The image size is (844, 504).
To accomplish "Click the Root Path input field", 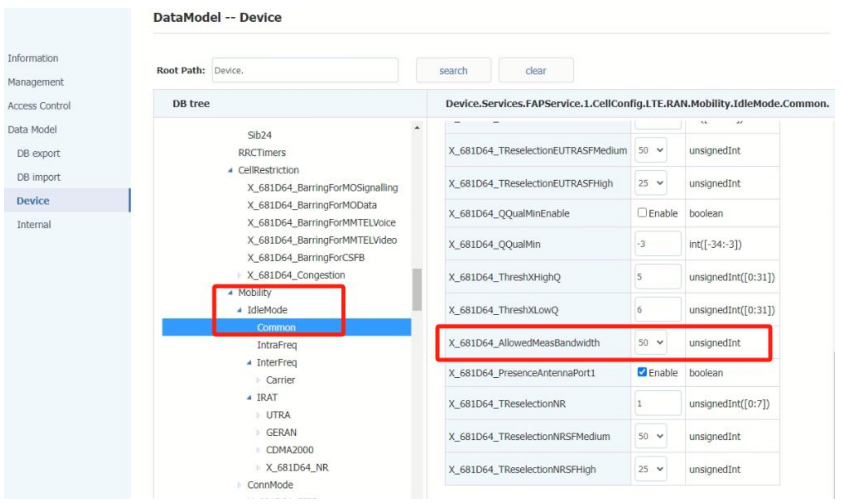I will click(304, 71).
